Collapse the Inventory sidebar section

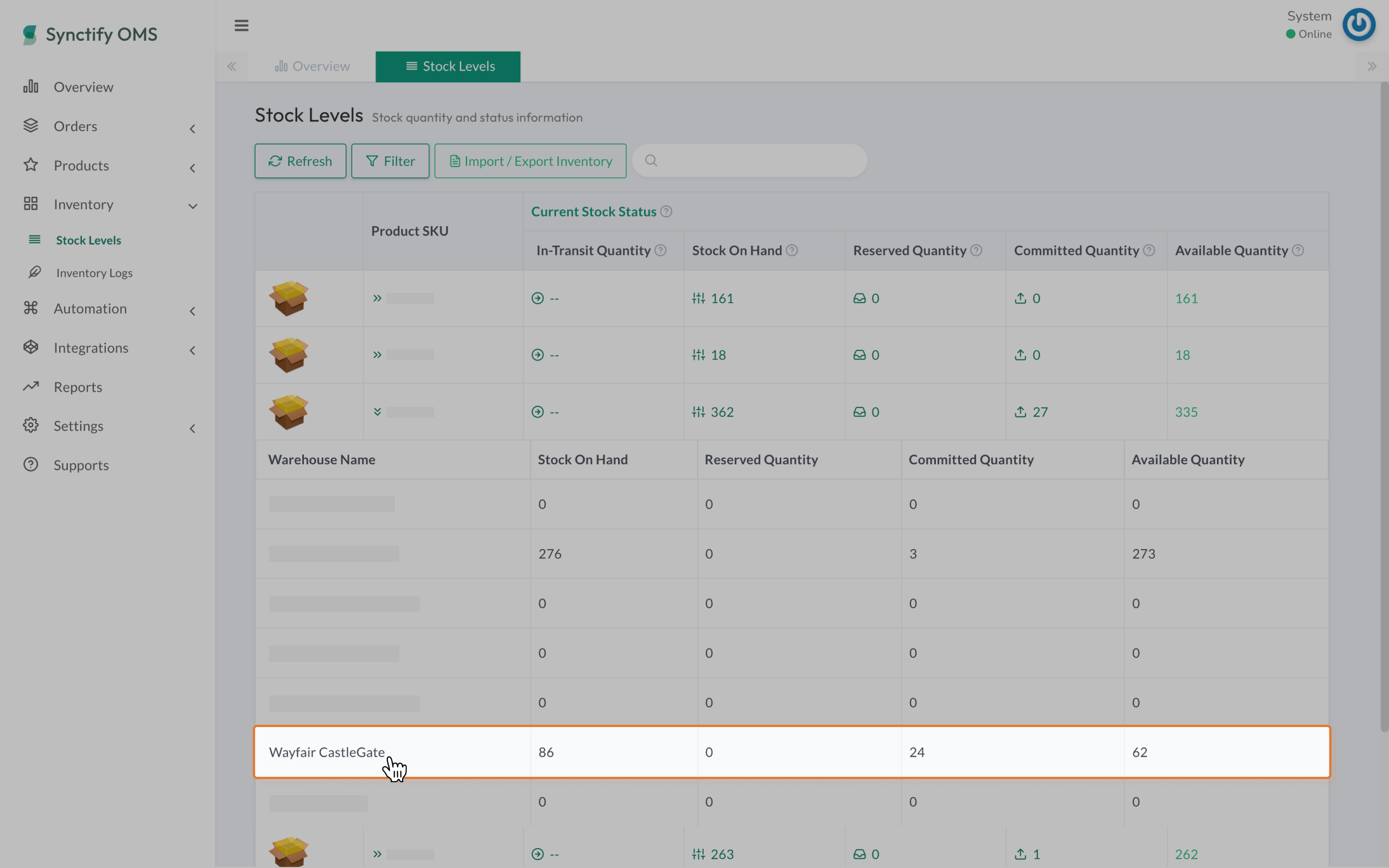click(x=192, y=206)
